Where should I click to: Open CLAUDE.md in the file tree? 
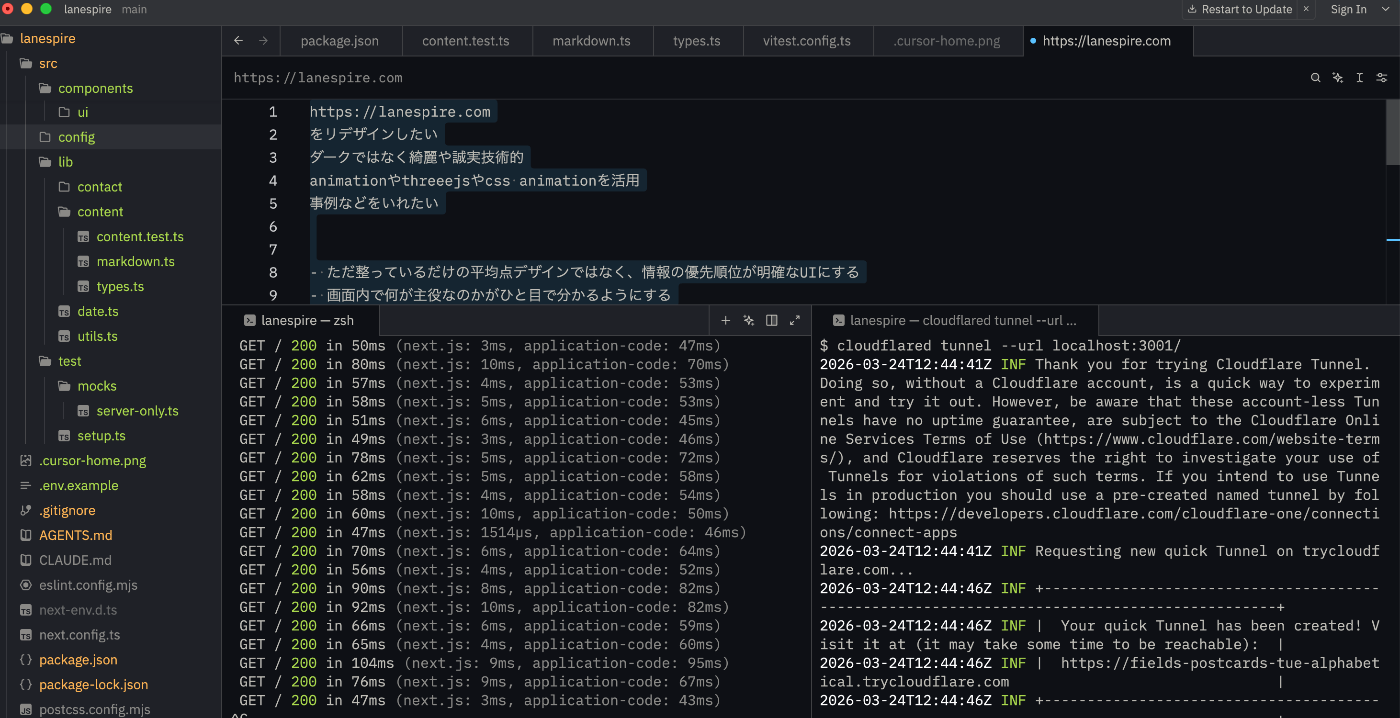pyautogui.click(x=75, y=560)
